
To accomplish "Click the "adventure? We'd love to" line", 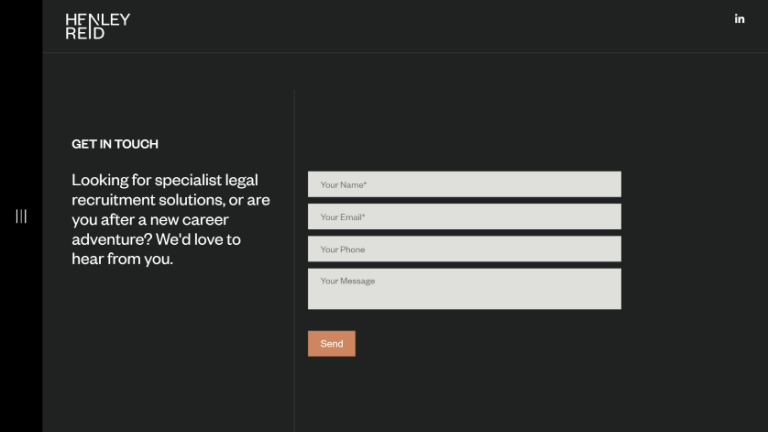I will 156,240.
